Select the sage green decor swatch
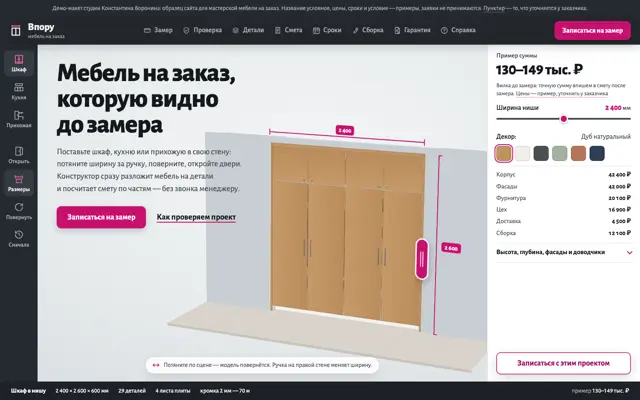Viewport: 640px width, 400px height. [560, 153]
